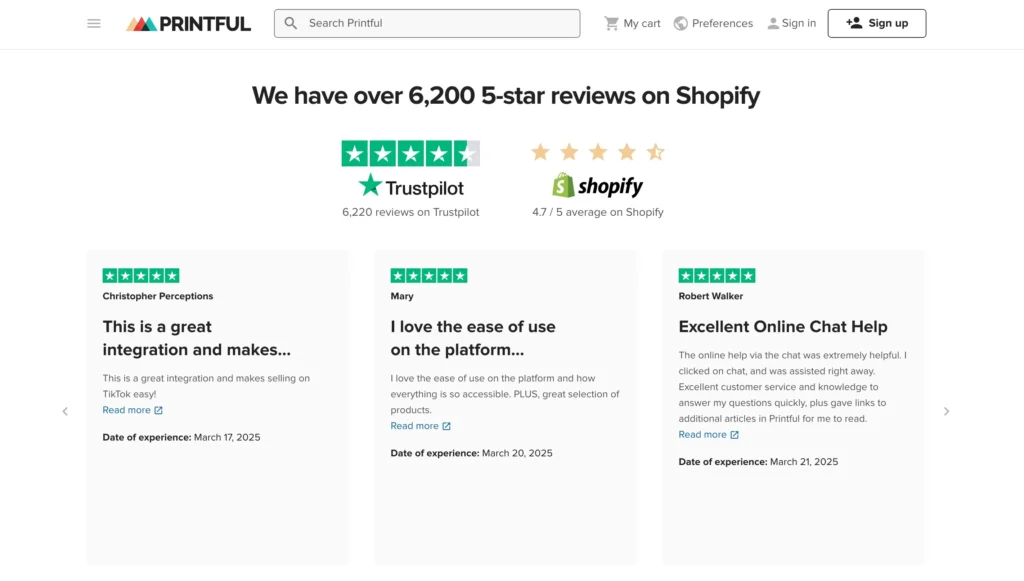Screen dimensions: 1024x581
Task: Click the Shopify logo
Action: click(x=597, y=186)
